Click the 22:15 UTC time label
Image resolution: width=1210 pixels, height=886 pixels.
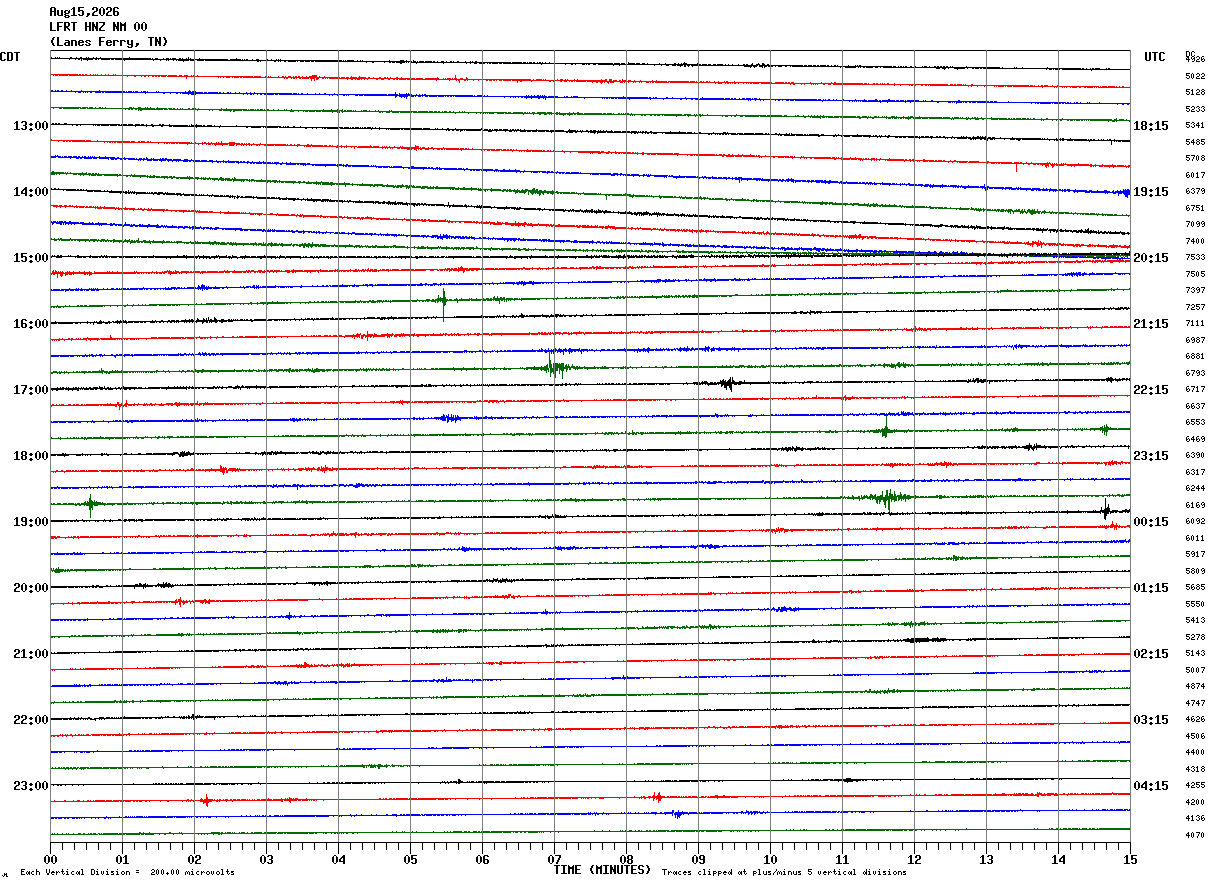point(1151,390)
